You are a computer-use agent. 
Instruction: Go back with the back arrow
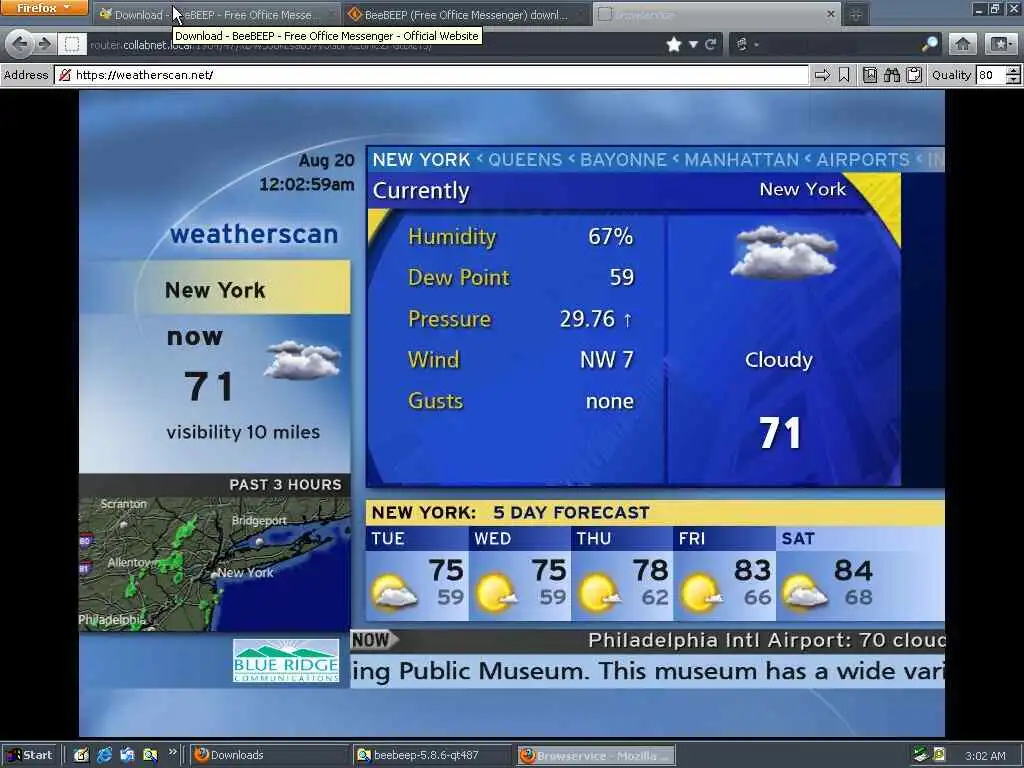(20, 44)
